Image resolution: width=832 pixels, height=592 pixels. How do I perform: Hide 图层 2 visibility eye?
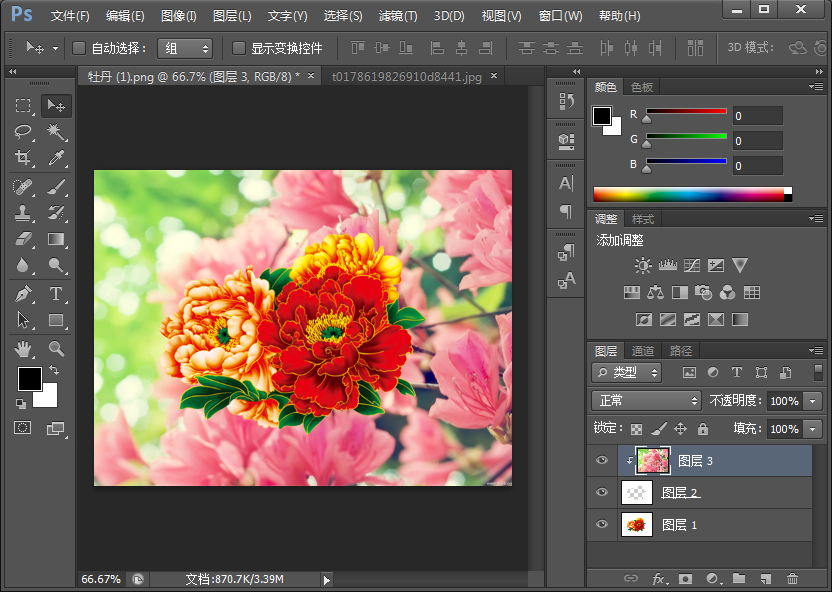point(602,492)
